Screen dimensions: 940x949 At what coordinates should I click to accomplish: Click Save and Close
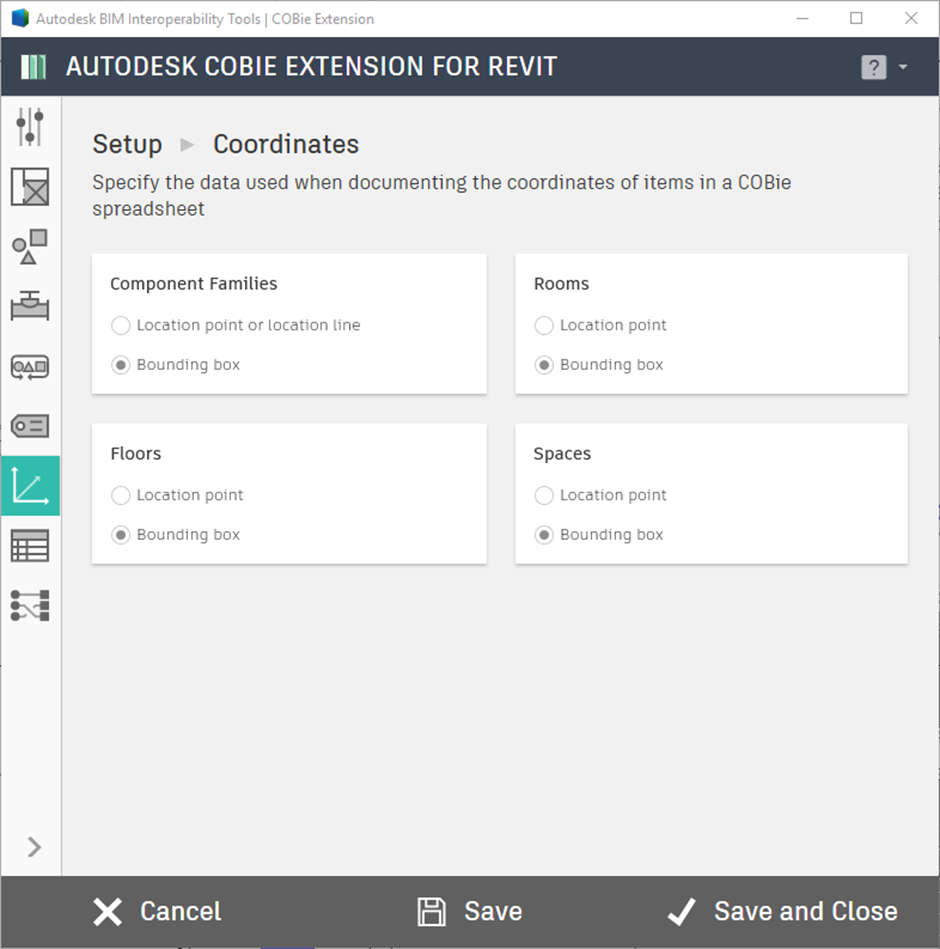pos(782,911)
